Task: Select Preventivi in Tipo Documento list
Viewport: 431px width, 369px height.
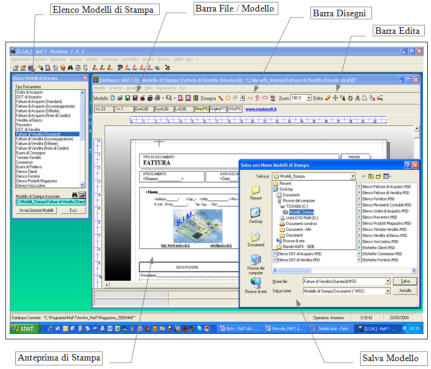Action: pos(24,125)
